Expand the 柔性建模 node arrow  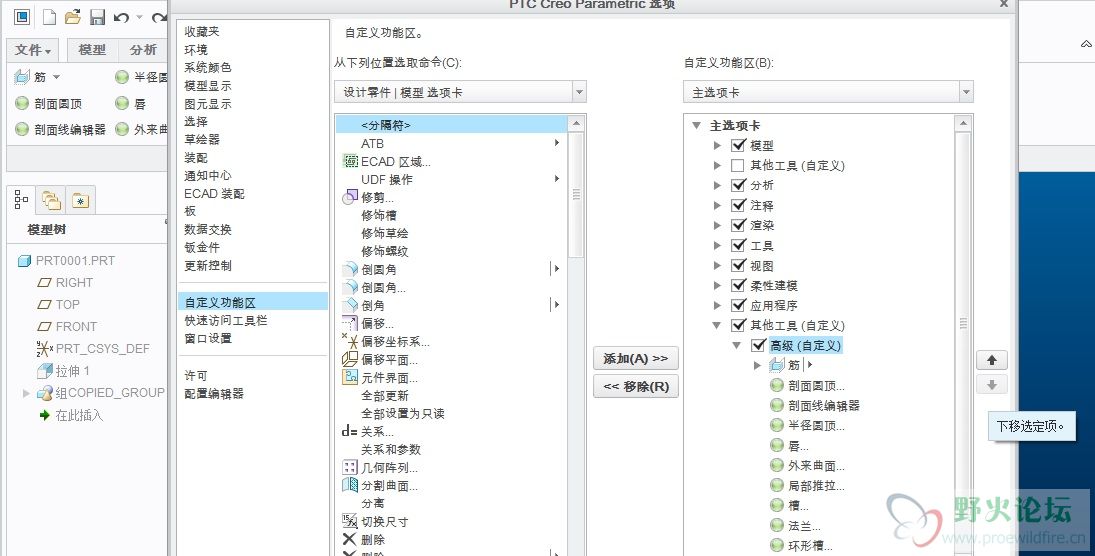[x=717, y=285]
